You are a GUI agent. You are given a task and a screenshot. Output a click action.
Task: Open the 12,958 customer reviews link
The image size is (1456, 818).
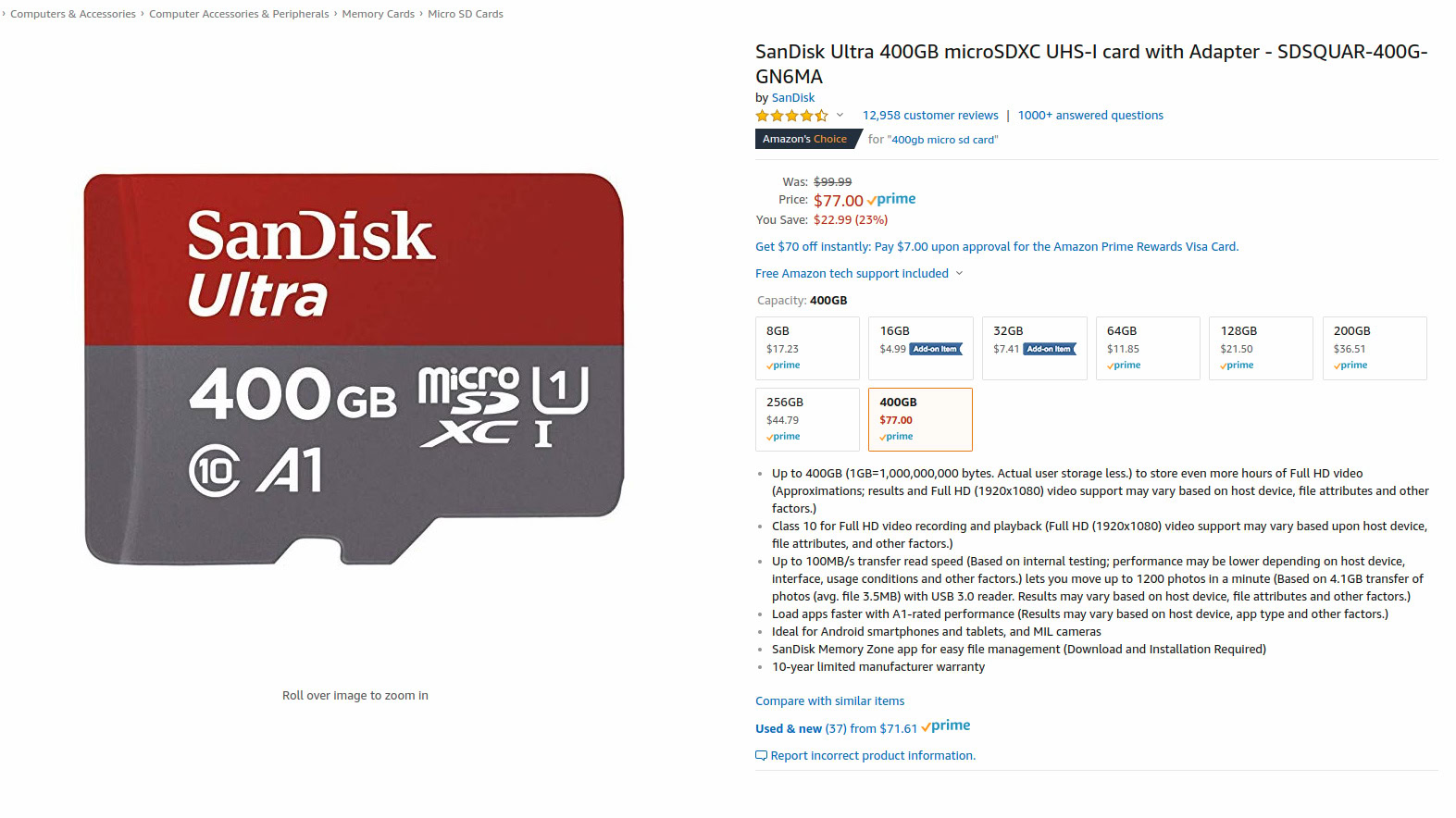tap(930, 116)
